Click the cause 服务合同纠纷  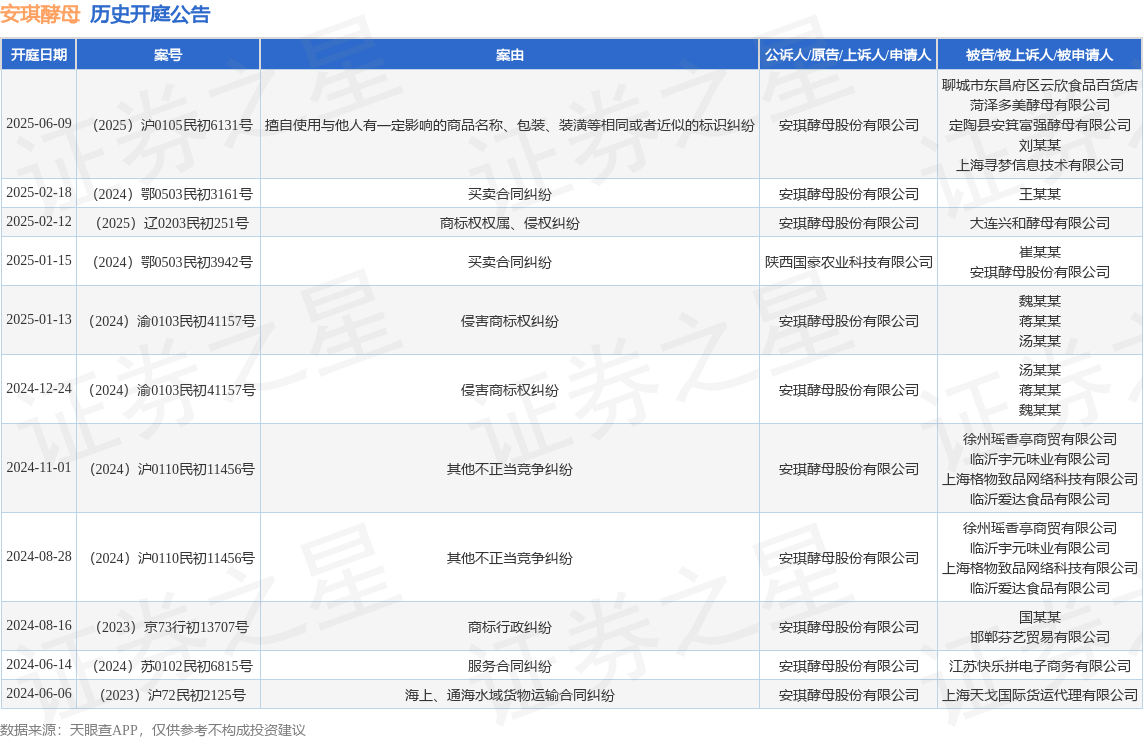click(x=510, y=666)
